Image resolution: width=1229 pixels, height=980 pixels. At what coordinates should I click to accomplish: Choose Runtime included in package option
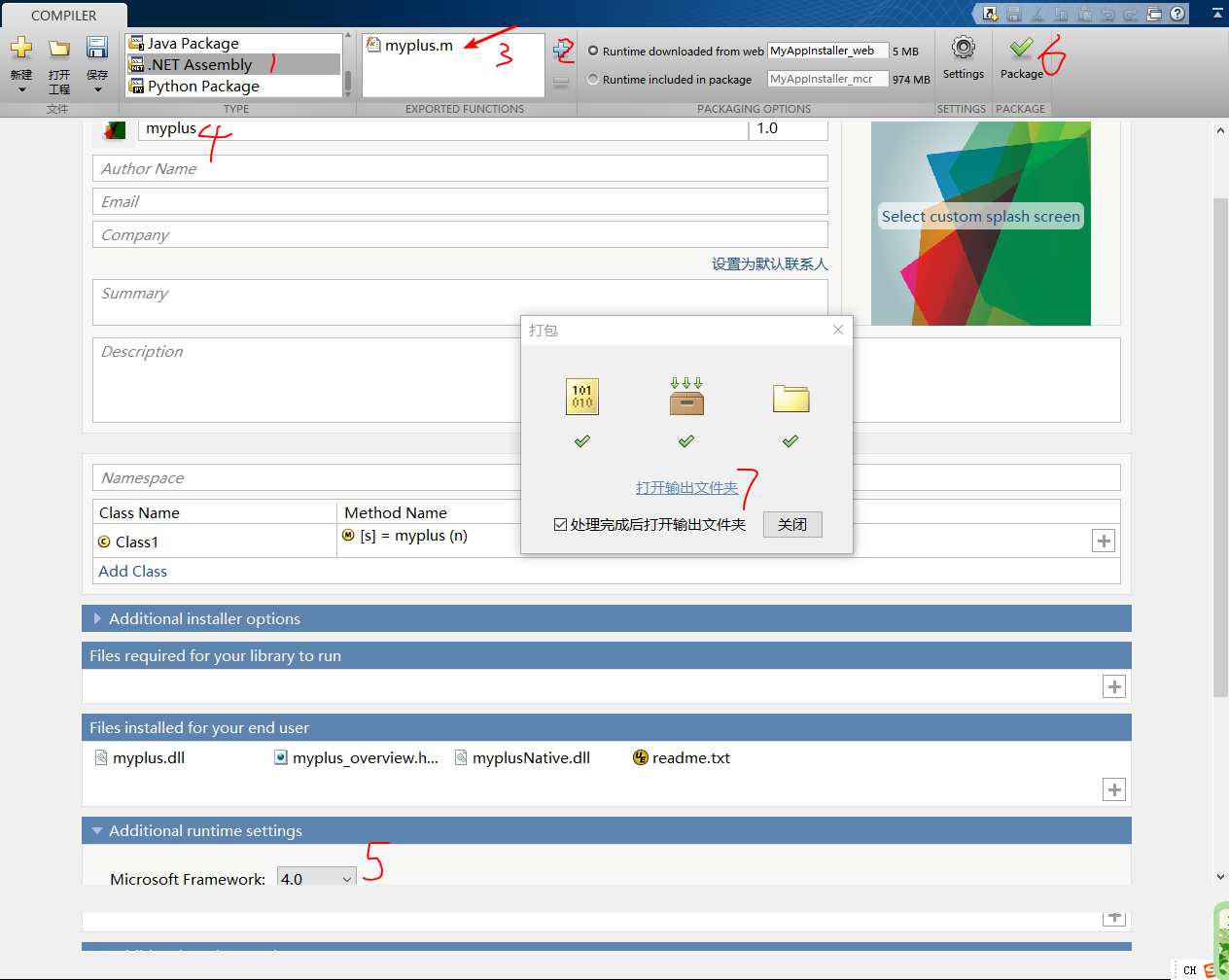(x=593, y=79)
